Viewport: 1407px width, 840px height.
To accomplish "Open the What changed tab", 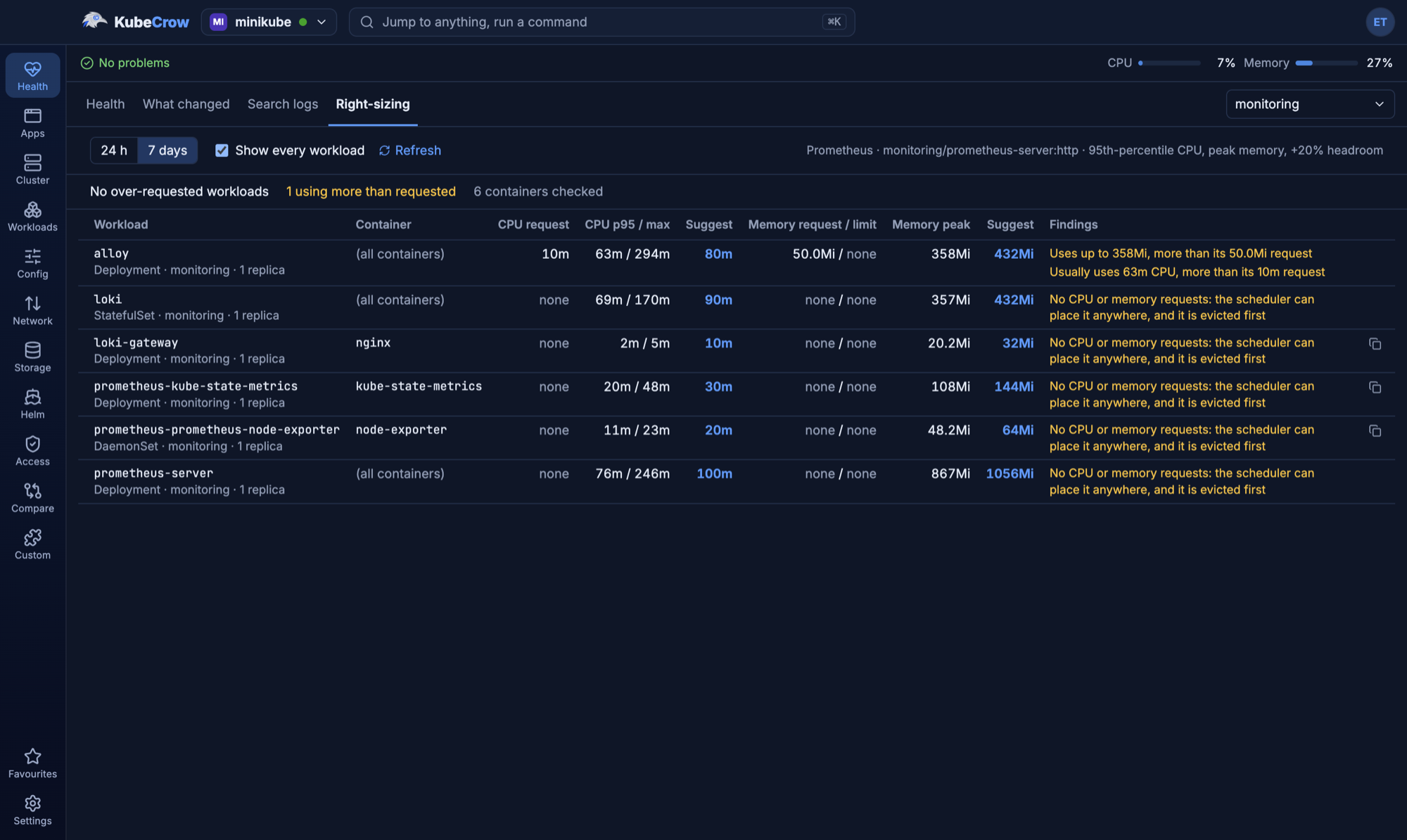I will point(186,104).
